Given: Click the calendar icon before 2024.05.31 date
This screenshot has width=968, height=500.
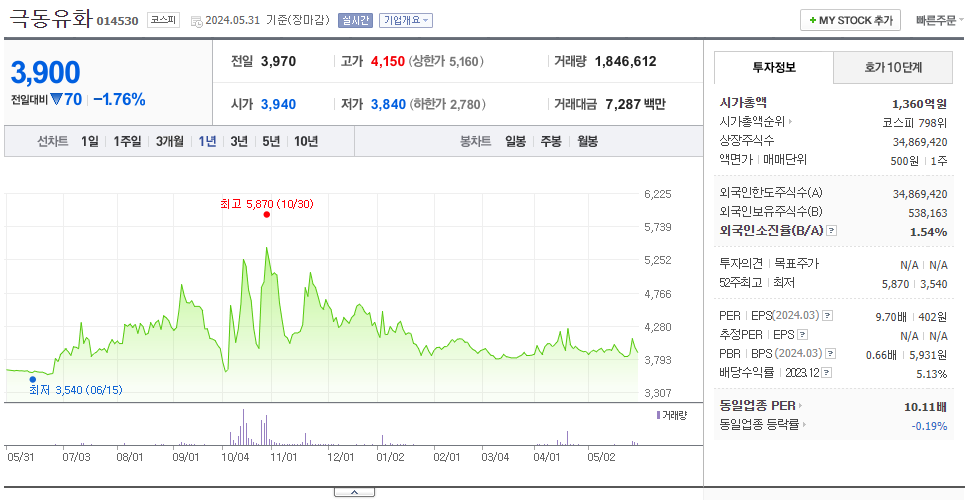Looking at the screenshot, I should 196,21.
